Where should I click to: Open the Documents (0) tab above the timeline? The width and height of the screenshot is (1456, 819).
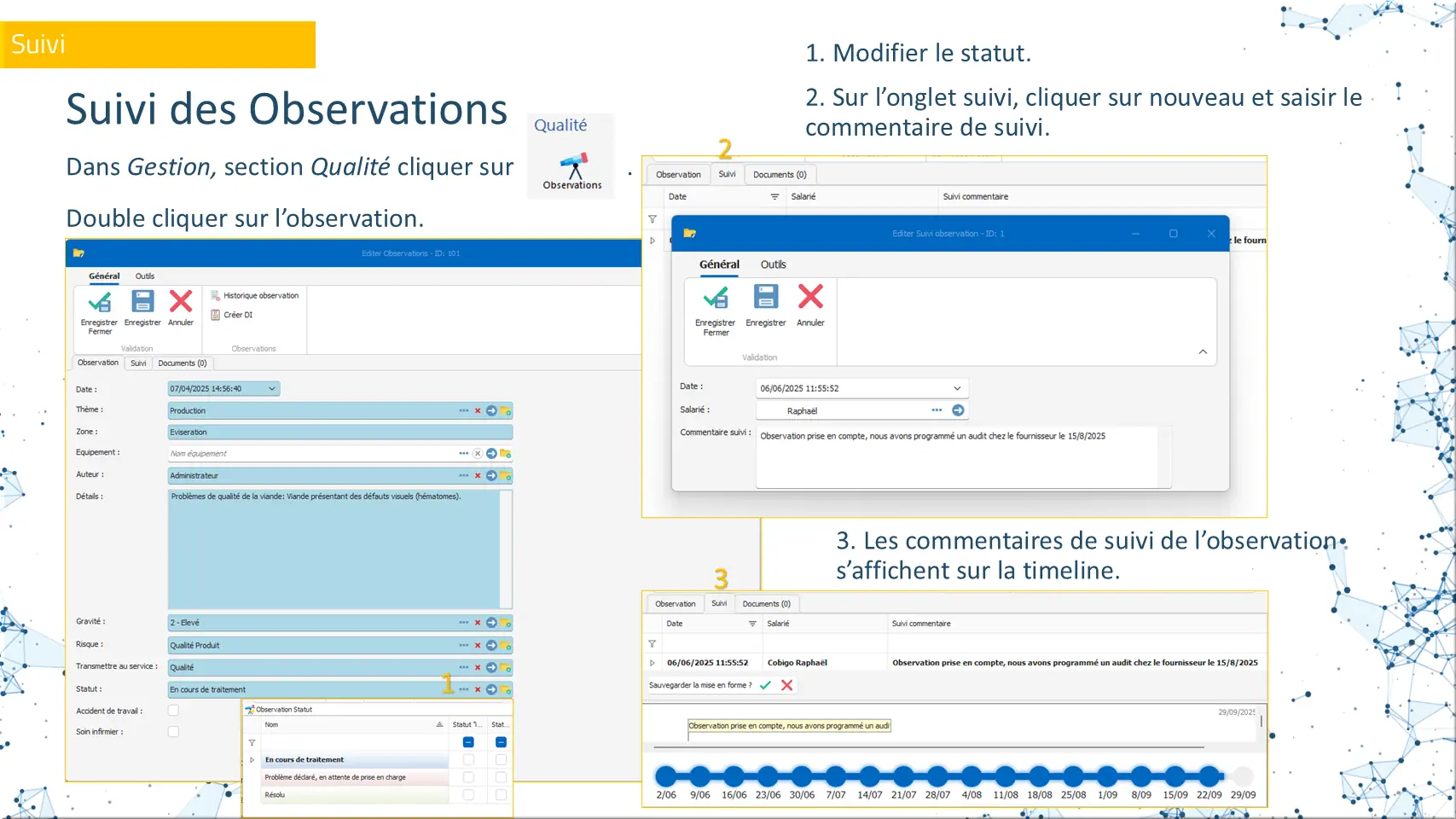pyautogui.click(x=766, y=604)
